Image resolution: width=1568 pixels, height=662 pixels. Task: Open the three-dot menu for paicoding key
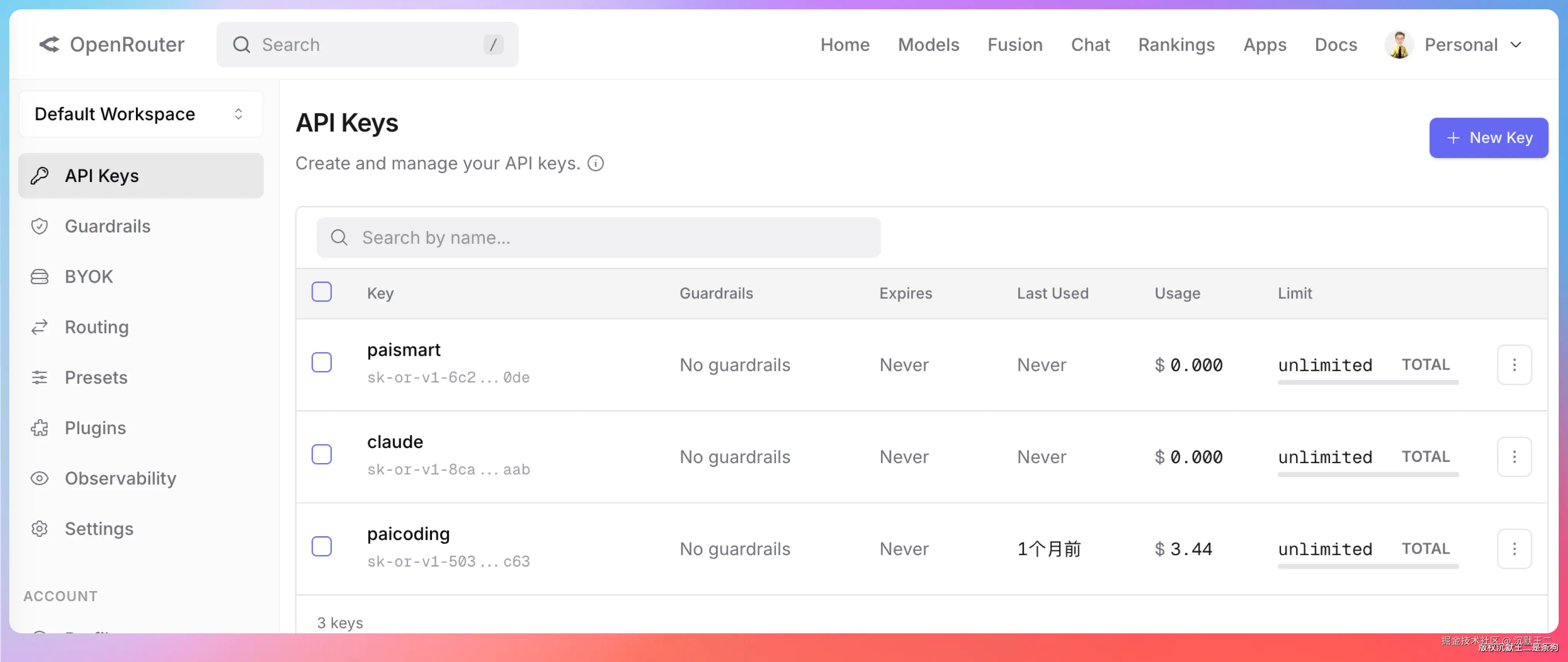[x=1515, y=549]
